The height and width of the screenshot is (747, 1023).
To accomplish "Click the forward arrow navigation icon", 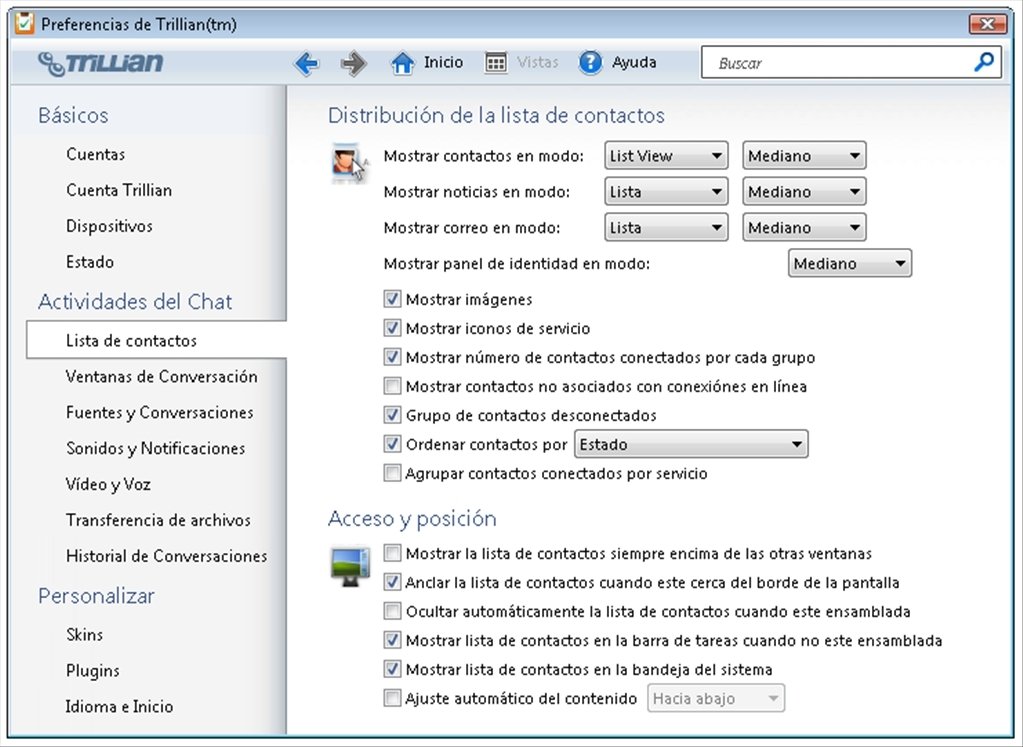I will pyautogui.click(x=354, y=63).
